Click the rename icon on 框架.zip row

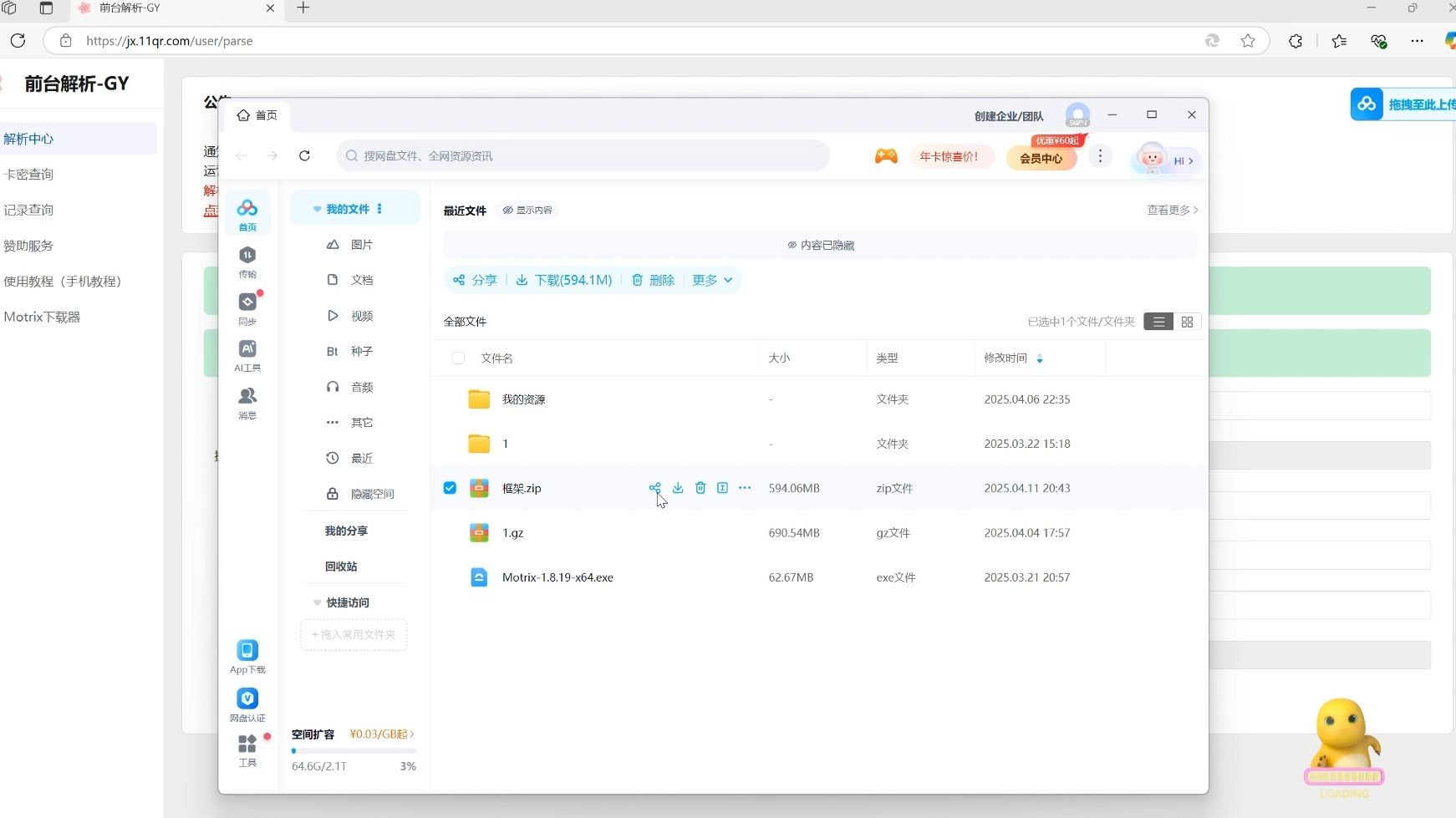pos(722,488)
